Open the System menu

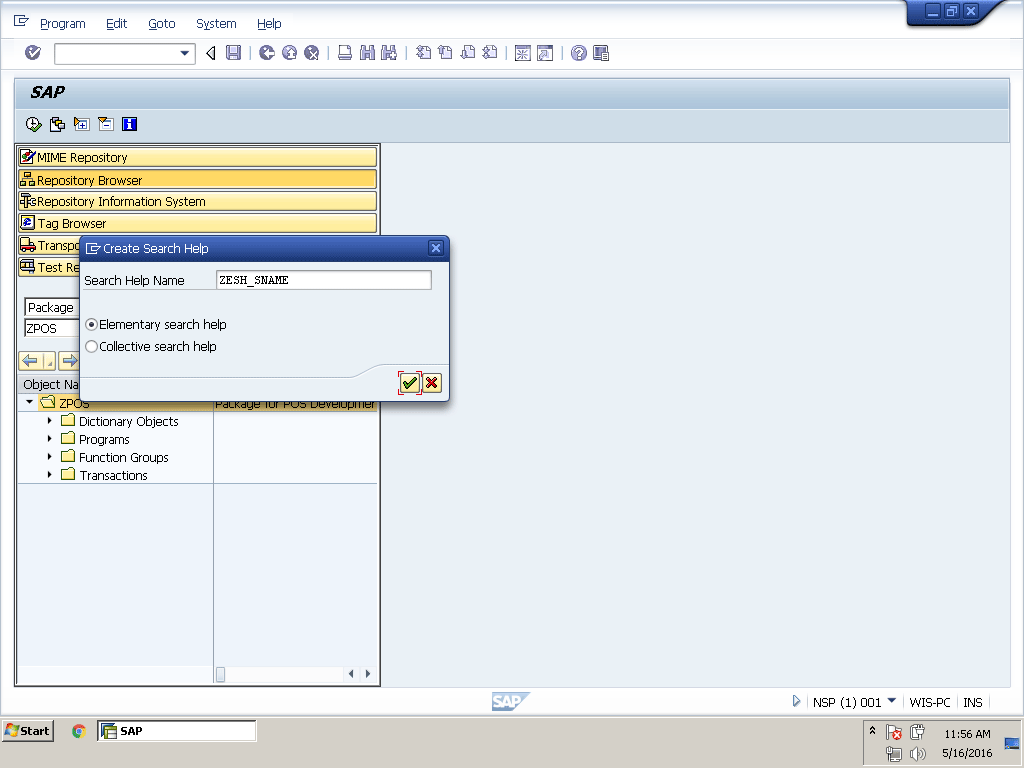pos(216,23)
